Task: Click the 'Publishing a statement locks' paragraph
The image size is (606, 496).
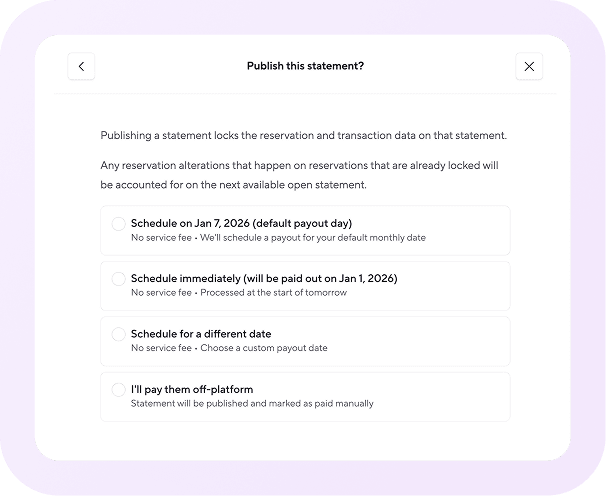Action: point(303,136)
